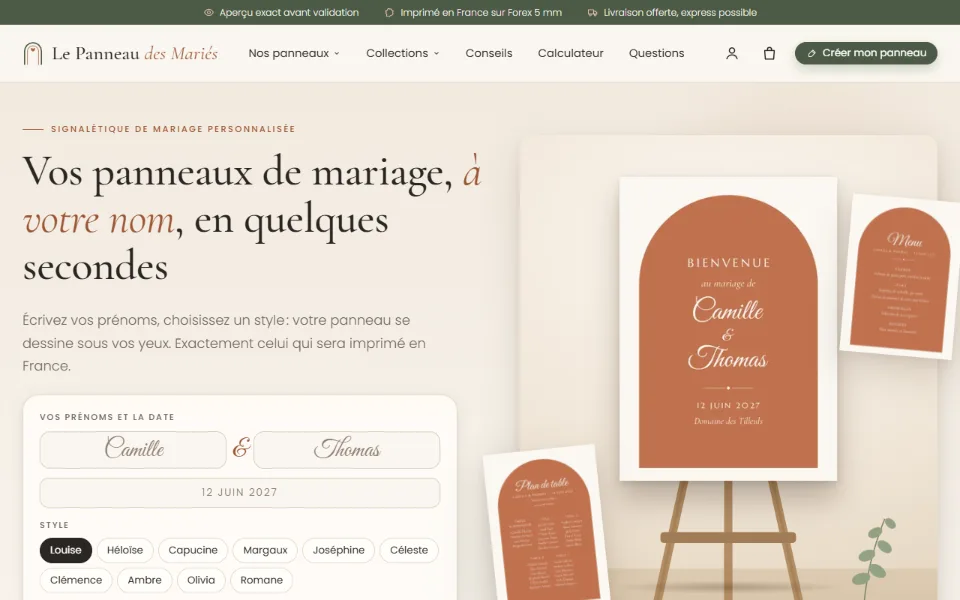Open the shopping bag cart icon
The image size is (960, 600).
(770, 53)
